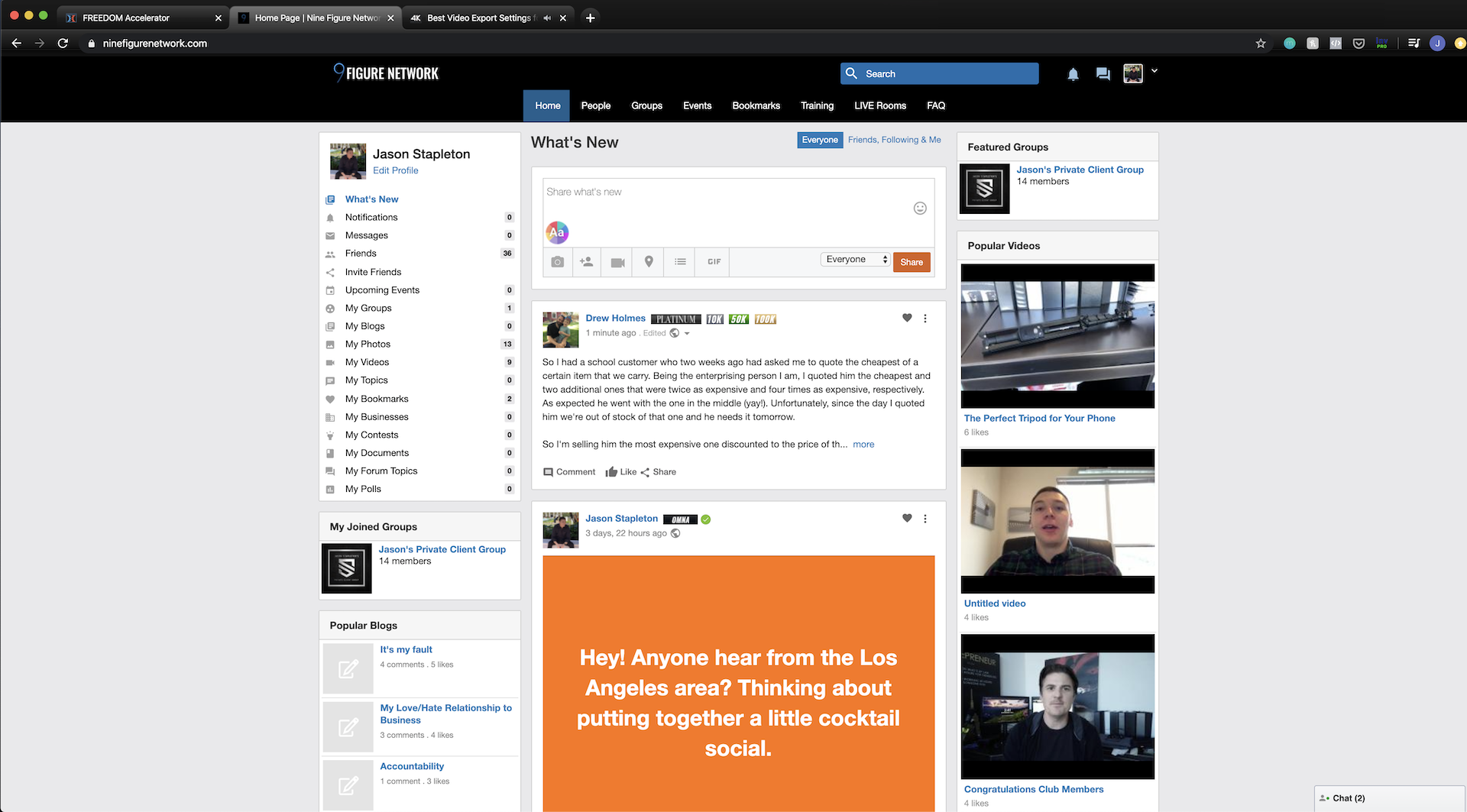
Task: Heart Jason Stapleton's post
Action: point(907,518)
